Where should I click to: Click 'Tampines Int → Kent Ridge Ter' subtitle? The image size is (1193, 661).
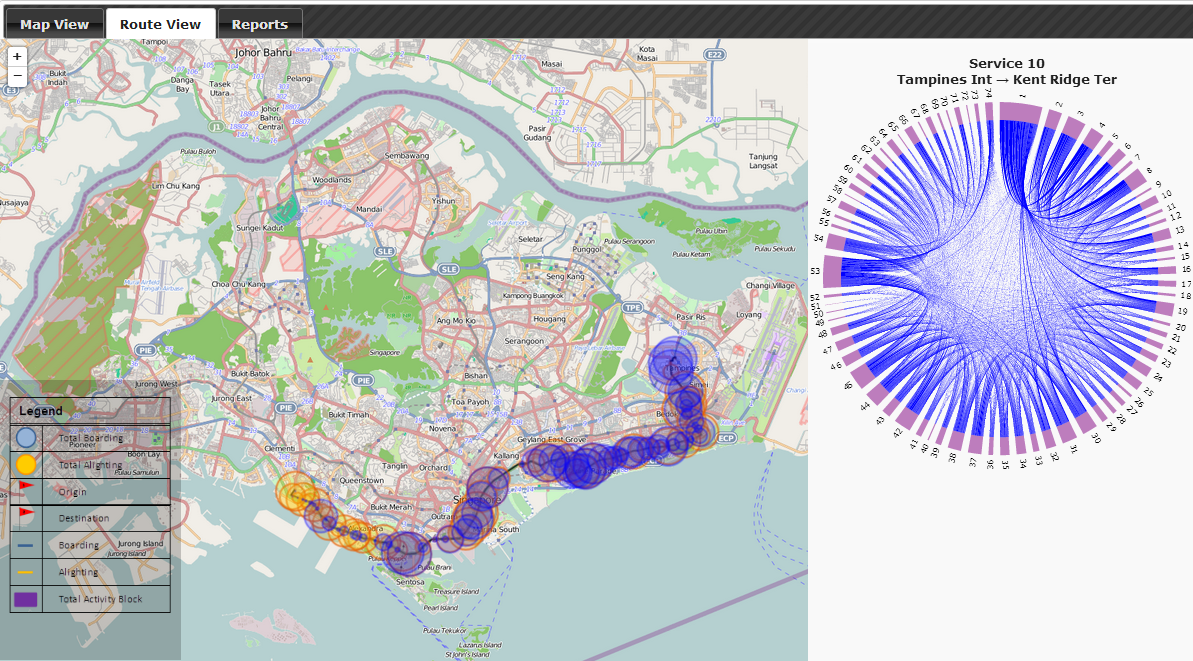coord(1007,80)
